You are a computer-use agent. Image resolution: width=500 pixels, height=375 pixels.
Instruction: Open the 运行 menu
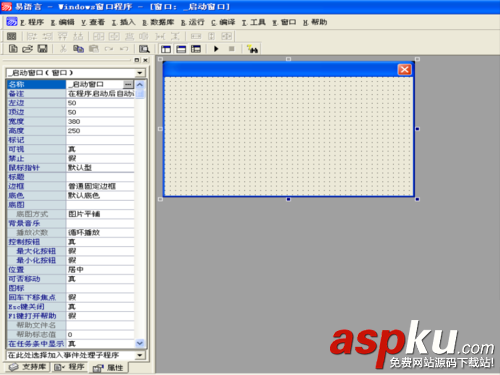(192, 22)
